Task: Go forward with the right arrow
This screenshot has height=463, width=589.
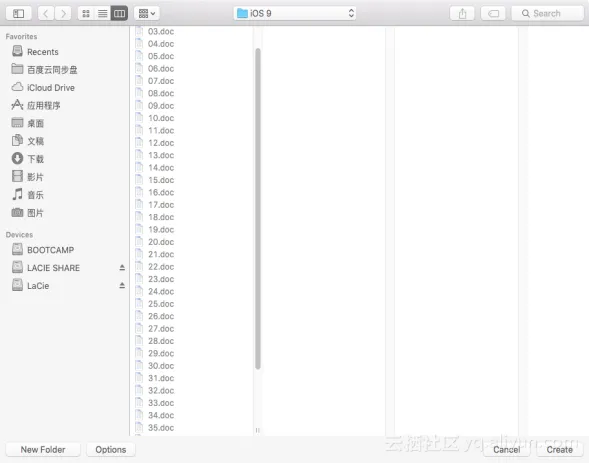Action: 63,14
